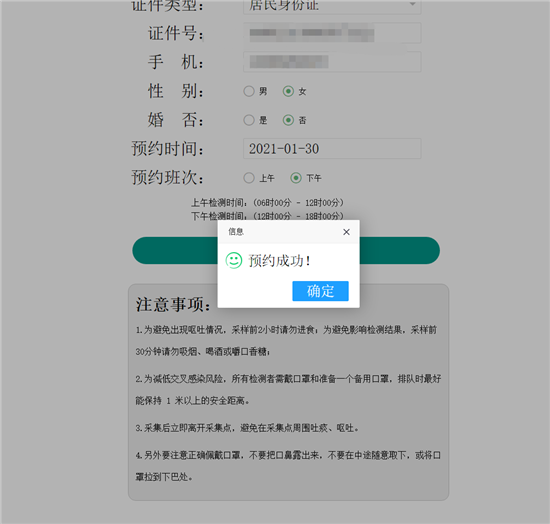Click the 预约成功 message text
This screenshot has width=550, height=524.
point(279,261)
